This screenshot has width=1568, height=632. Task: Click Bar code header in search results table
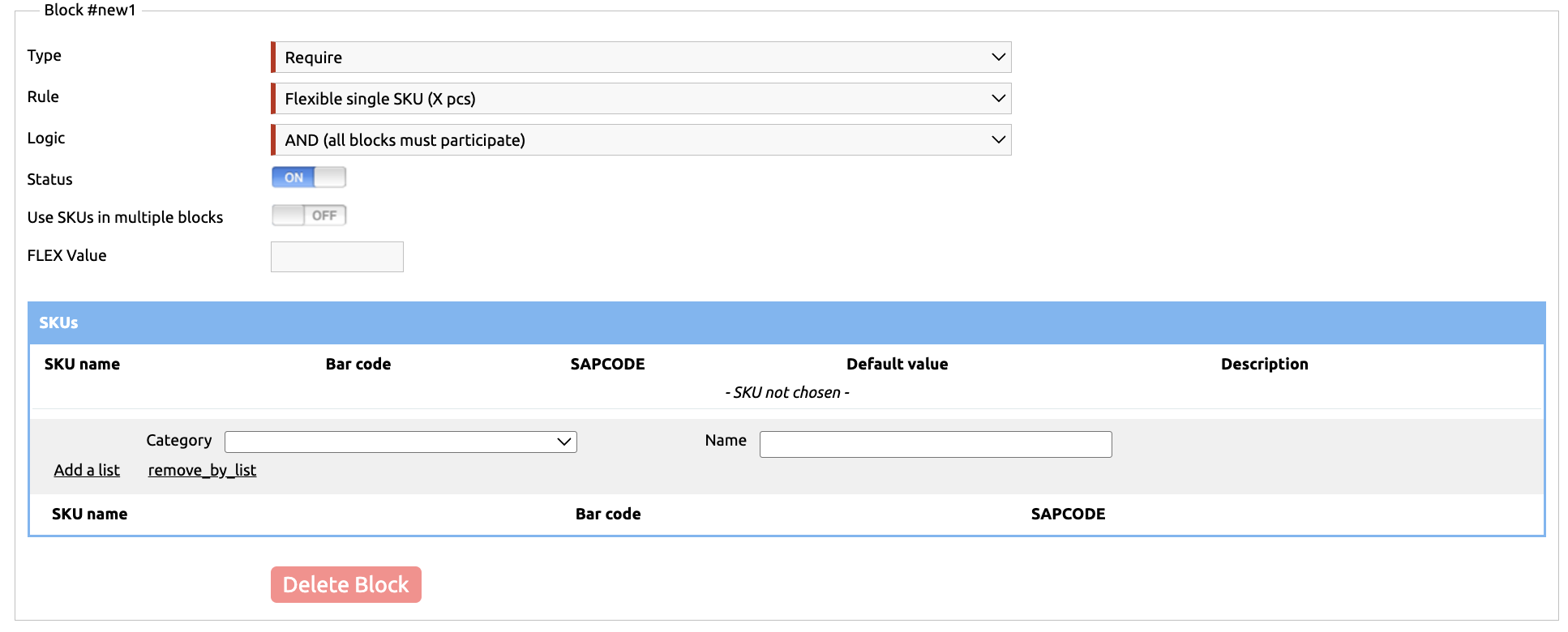click(608, 515)
